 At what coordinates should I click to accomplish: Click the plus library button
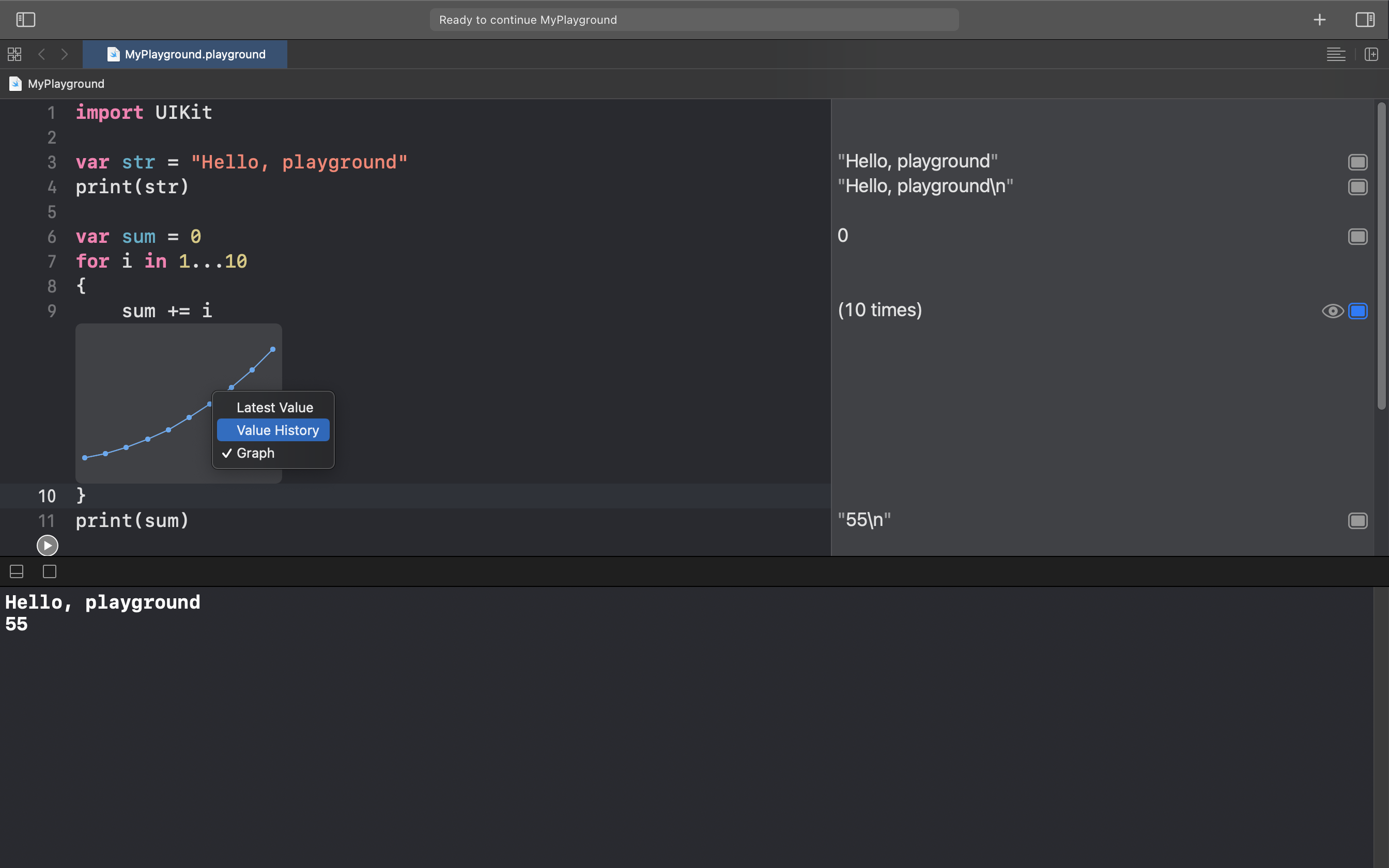click(1320, 20)
